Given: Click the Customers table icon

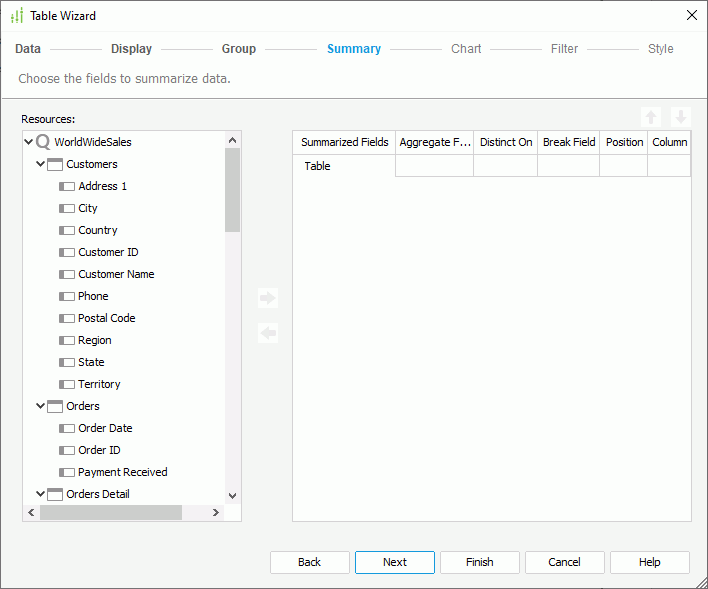Looking at the screenshot, I should pos(55,164).
